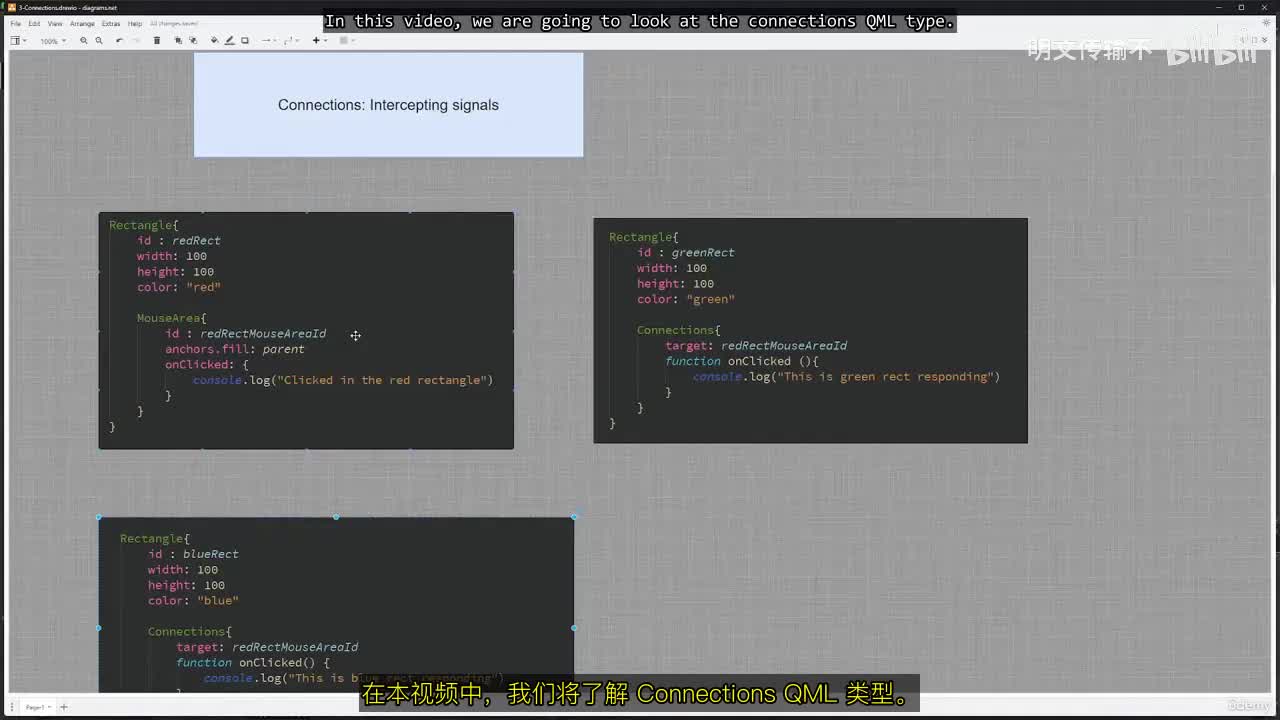This screenshot has height=720, width=1280.
Task: Click the All changes saved status
Action: tap(175, 23)
